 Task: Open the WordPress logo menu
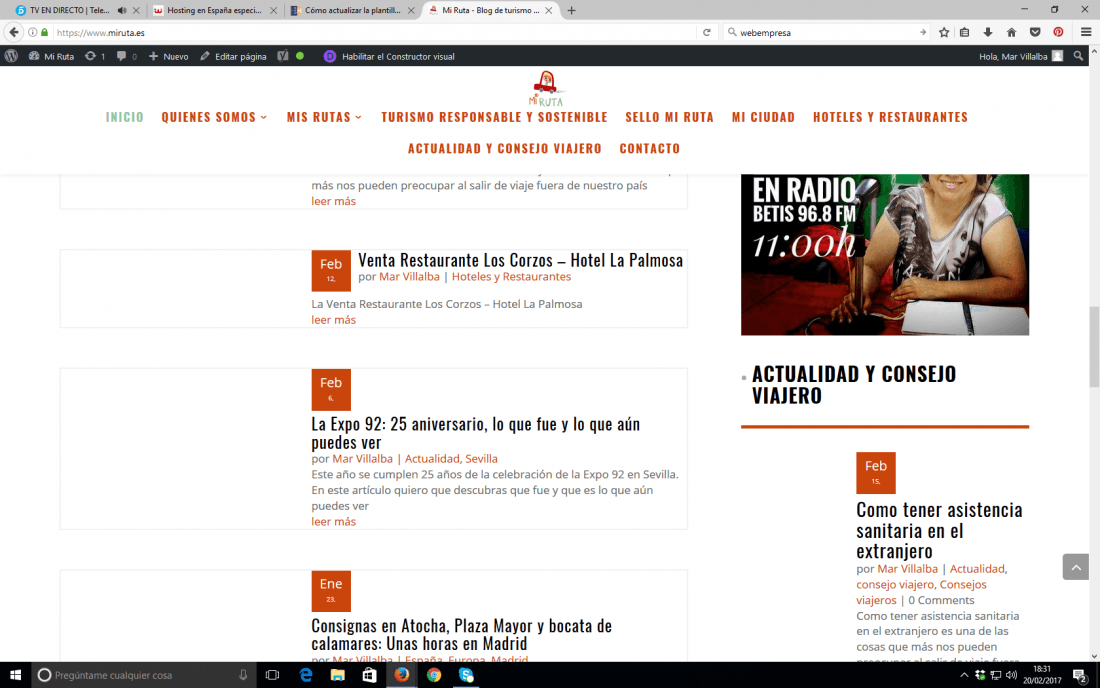click(11, 56)
